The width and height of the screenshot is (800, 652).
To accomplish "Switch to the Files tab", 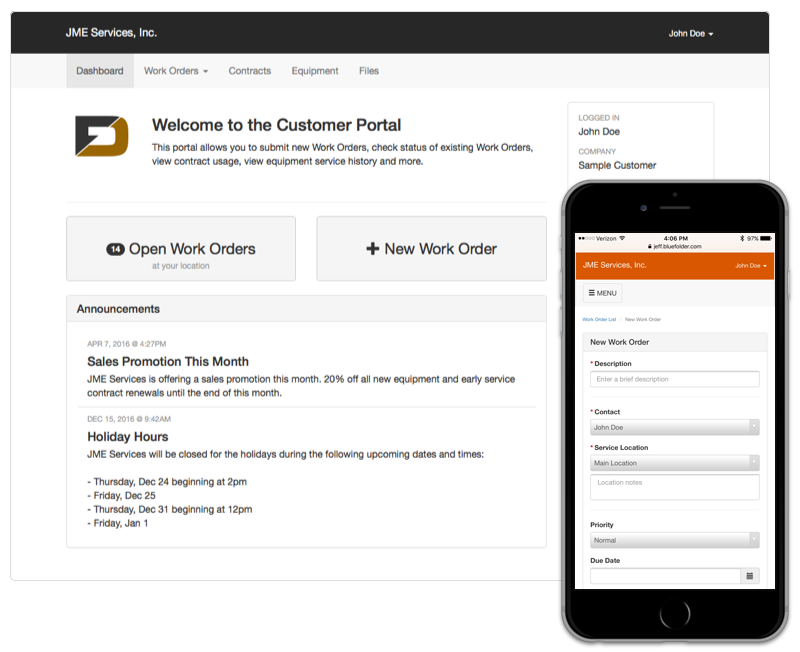I will 369,71.
